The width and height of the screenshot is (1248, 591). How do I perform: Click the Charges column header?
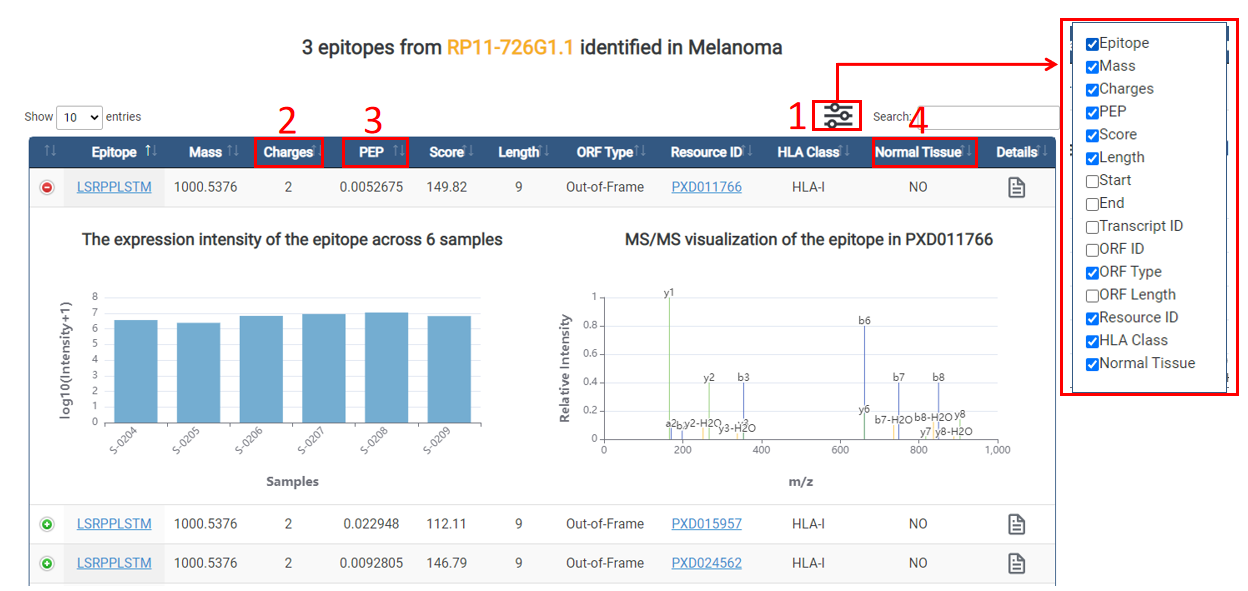(x=288, y=152)
